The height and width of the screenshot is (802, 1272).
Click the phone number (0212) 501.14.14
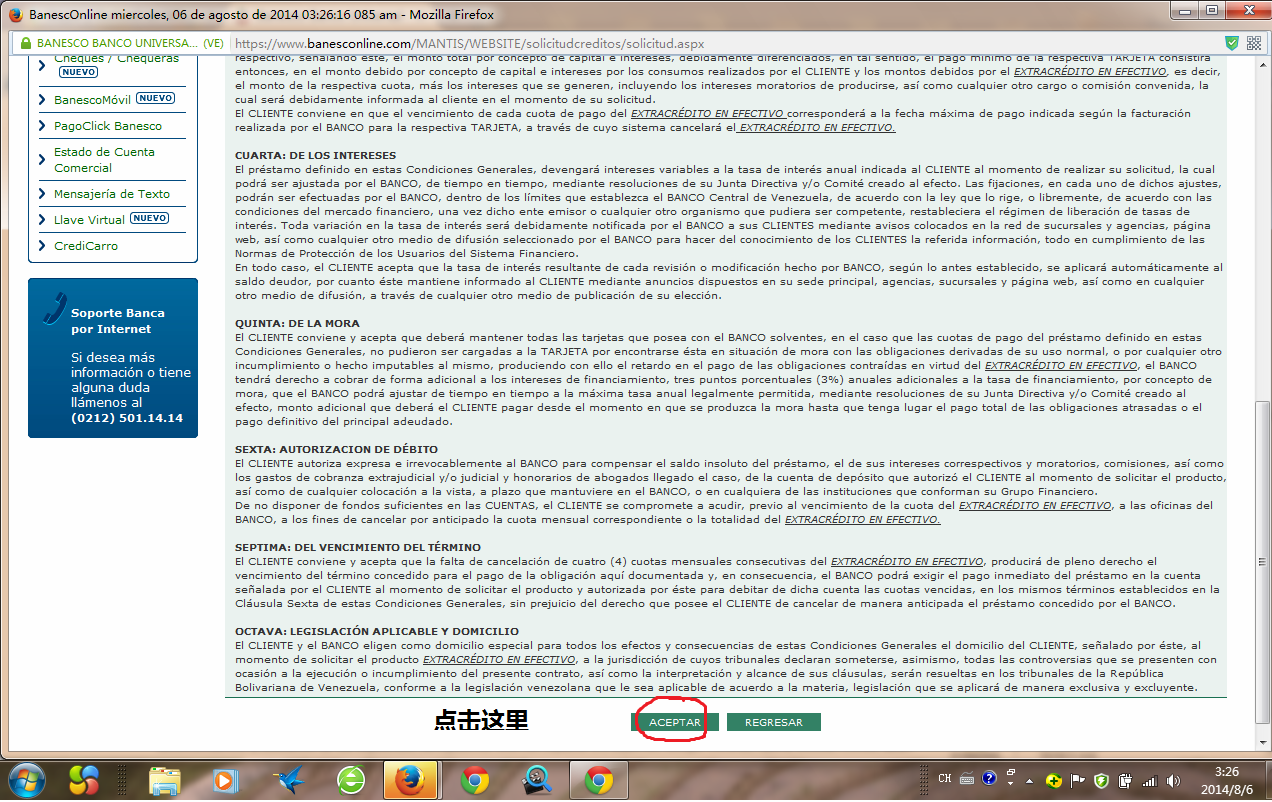127,418
